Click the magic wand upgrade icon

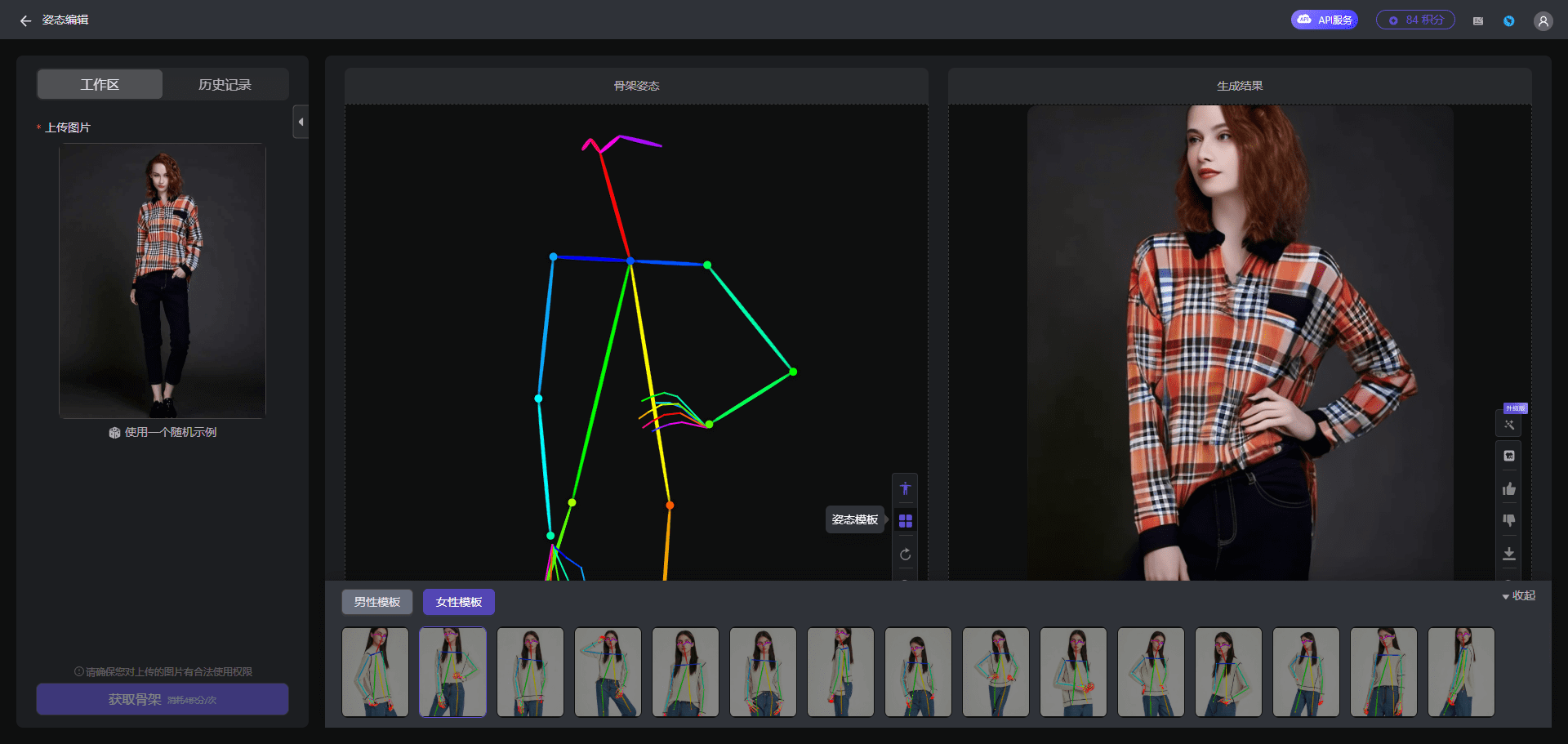[1509, 425]
